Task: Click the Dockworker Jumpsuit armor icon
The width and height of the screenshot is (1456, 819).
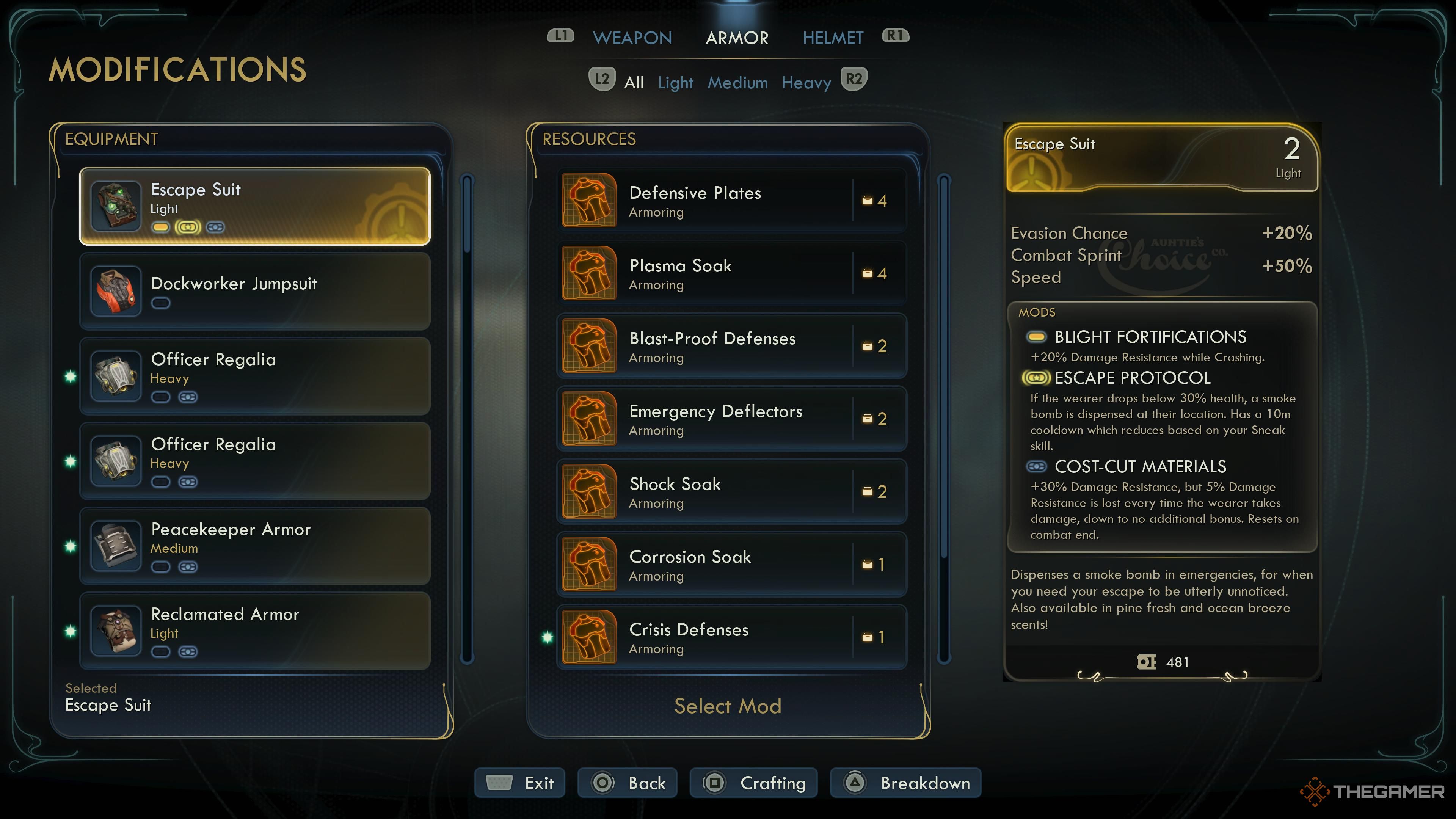Action: [116, 291]
